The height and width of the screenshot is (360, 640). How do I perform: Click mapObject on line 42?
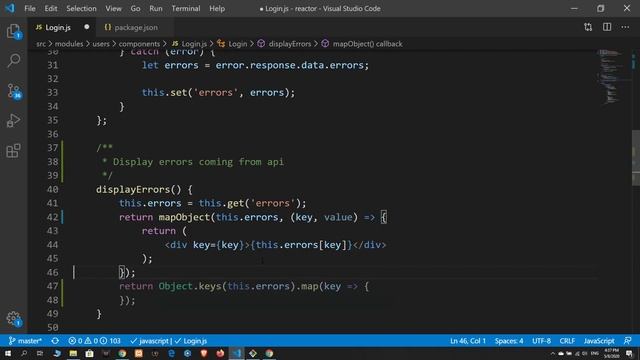click(184, 217)
